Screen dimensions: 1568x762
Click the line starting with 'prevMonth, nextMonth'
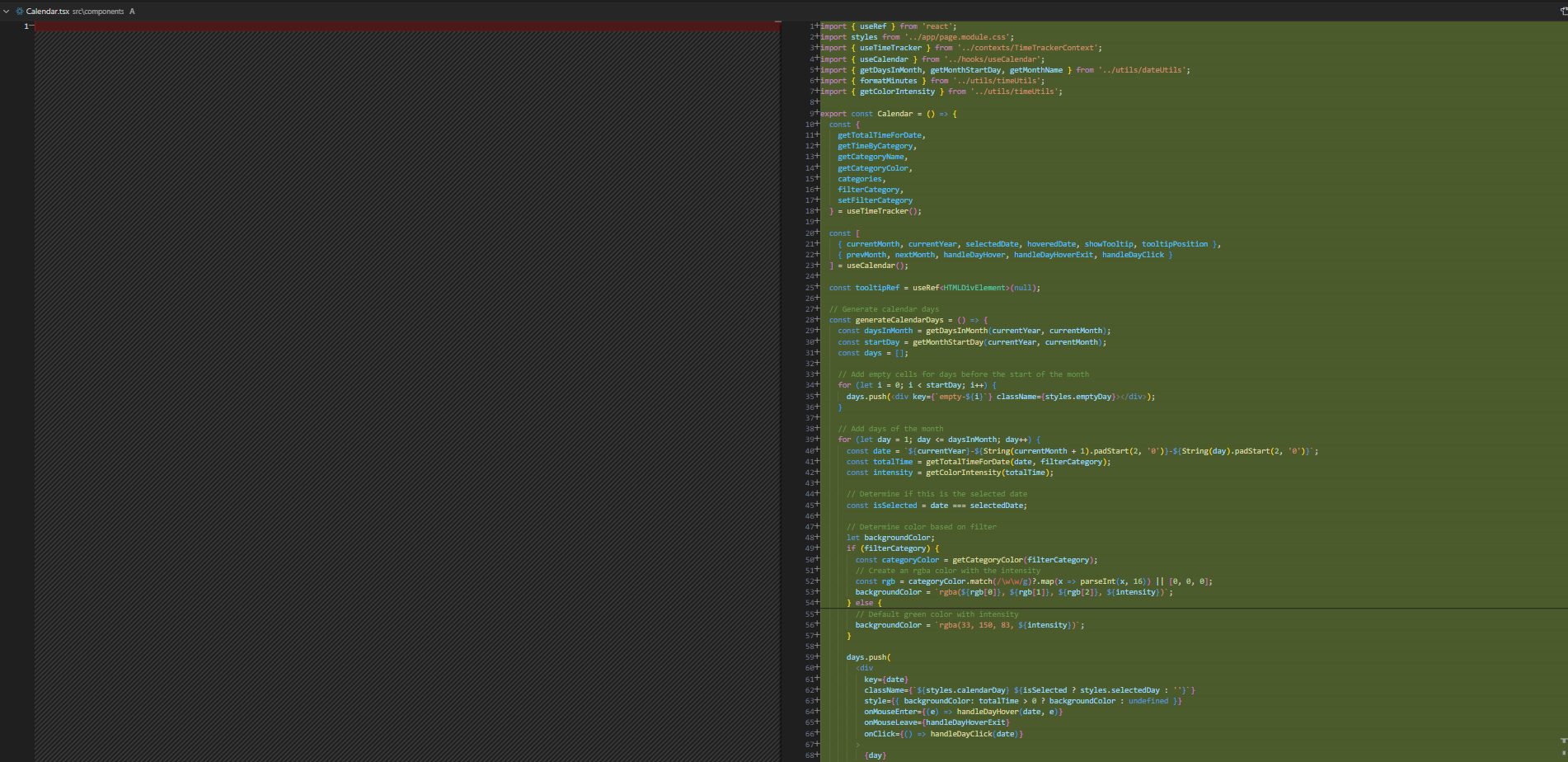1005,255
